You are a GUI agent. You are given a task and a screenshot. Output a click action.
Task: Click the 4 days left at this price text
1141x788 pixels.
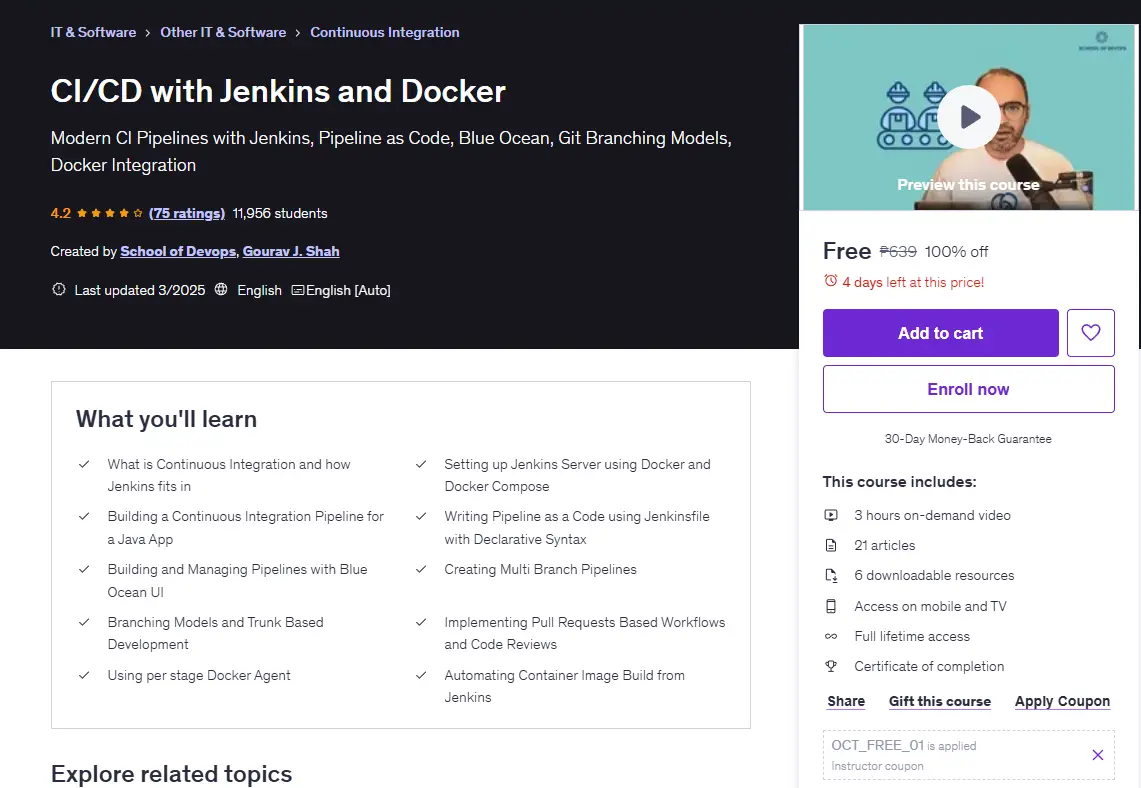pyautogui.click(x=913, y=282)
